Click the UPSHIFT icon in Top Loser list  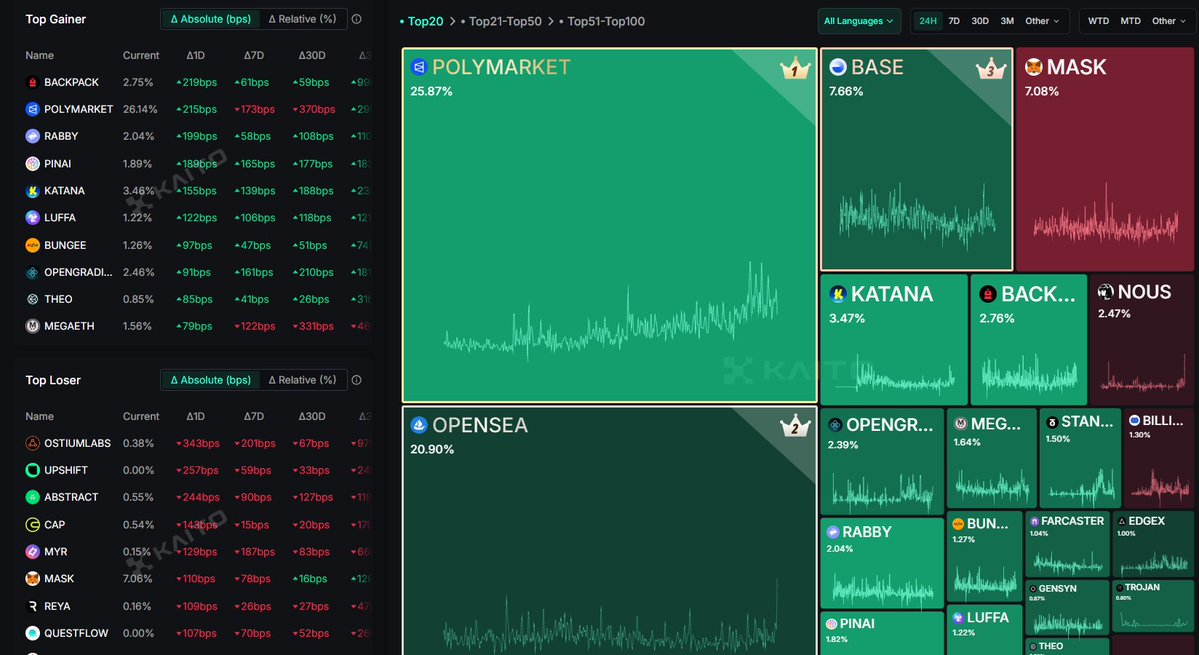(x=32, y=470)
